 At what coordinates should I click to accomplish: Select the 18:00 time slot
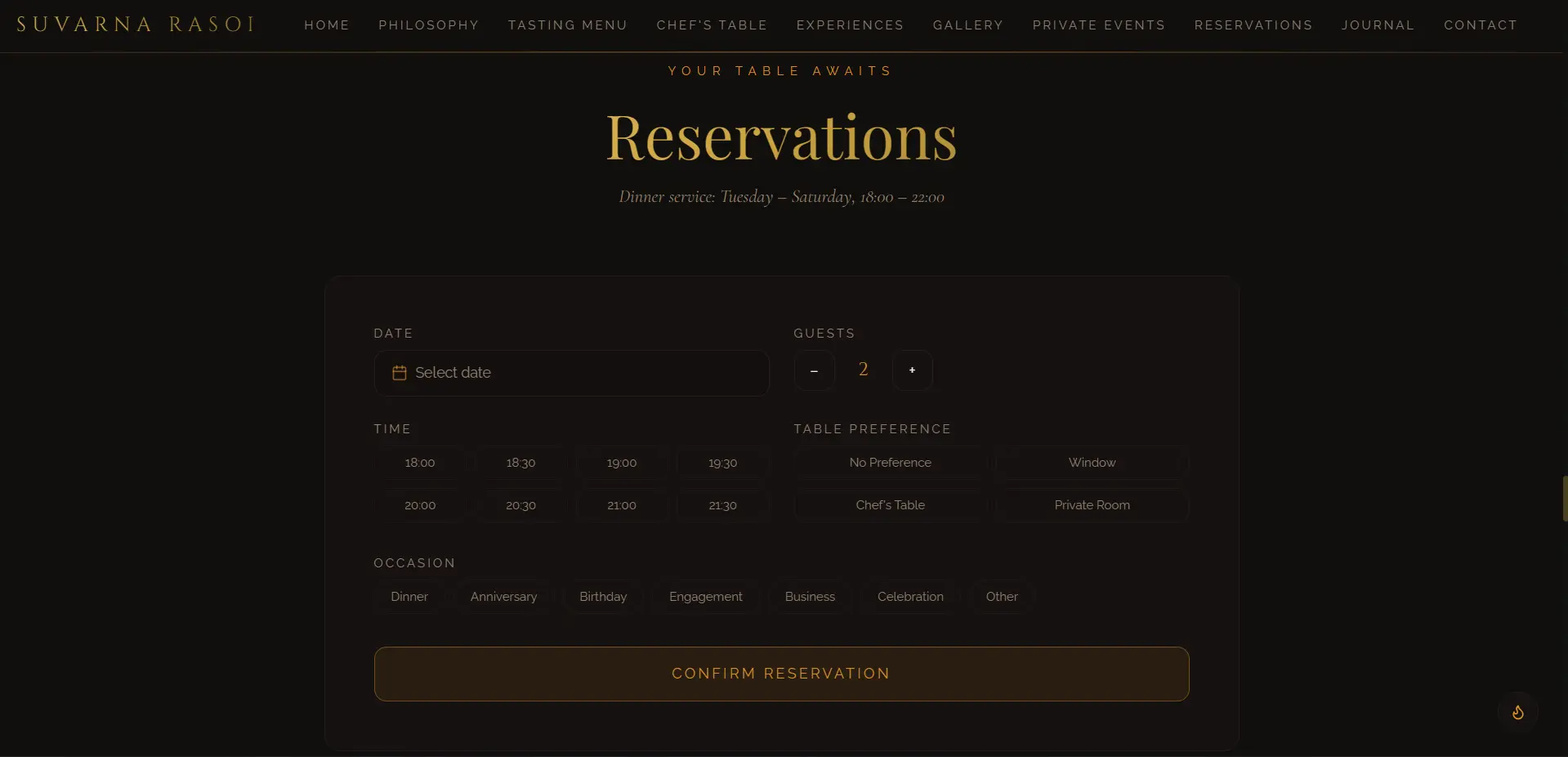pos(419,463)
